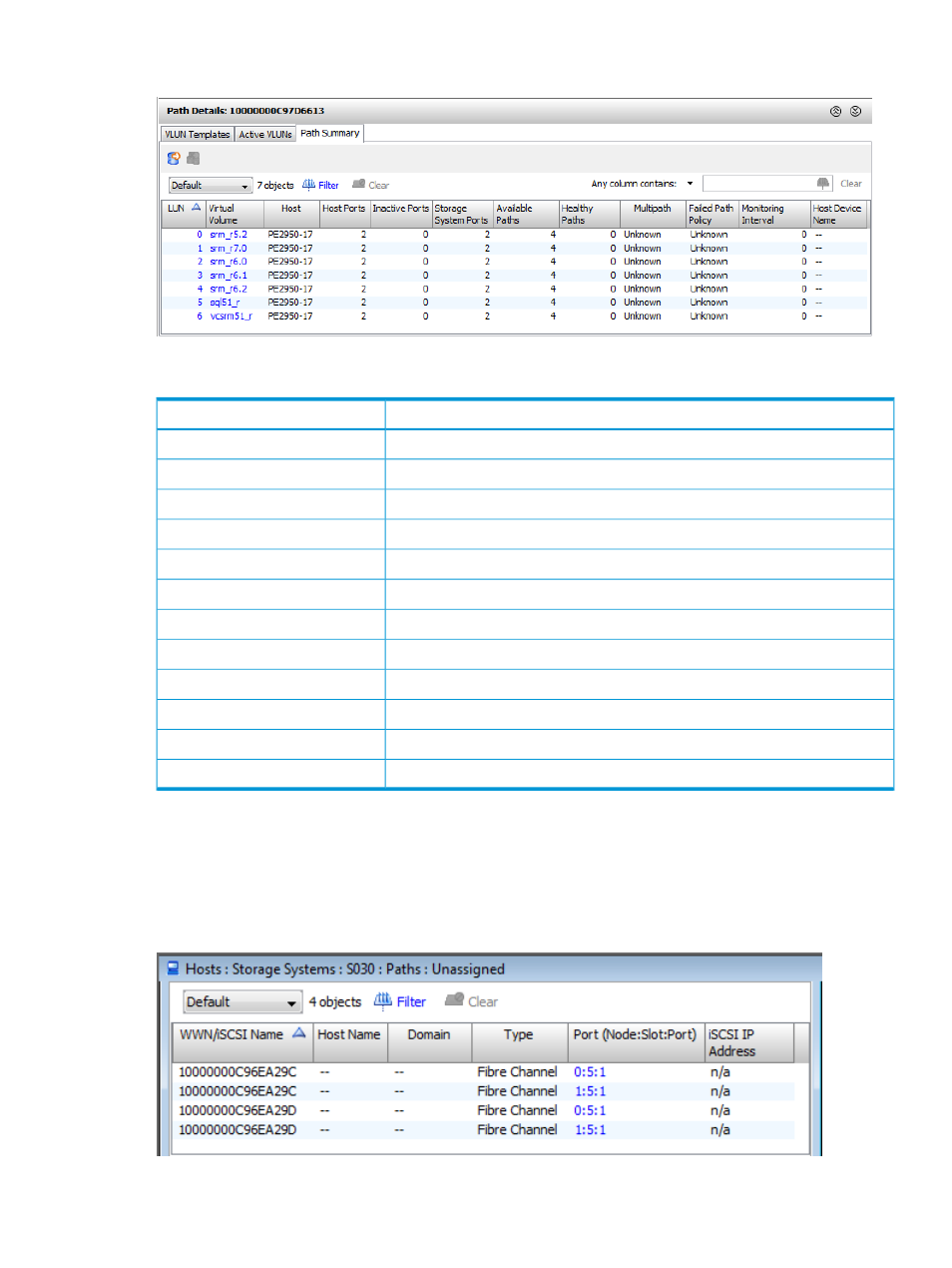Sort by Storage System Ports column header
The image size is (952, 1268).
coord(462,214)
